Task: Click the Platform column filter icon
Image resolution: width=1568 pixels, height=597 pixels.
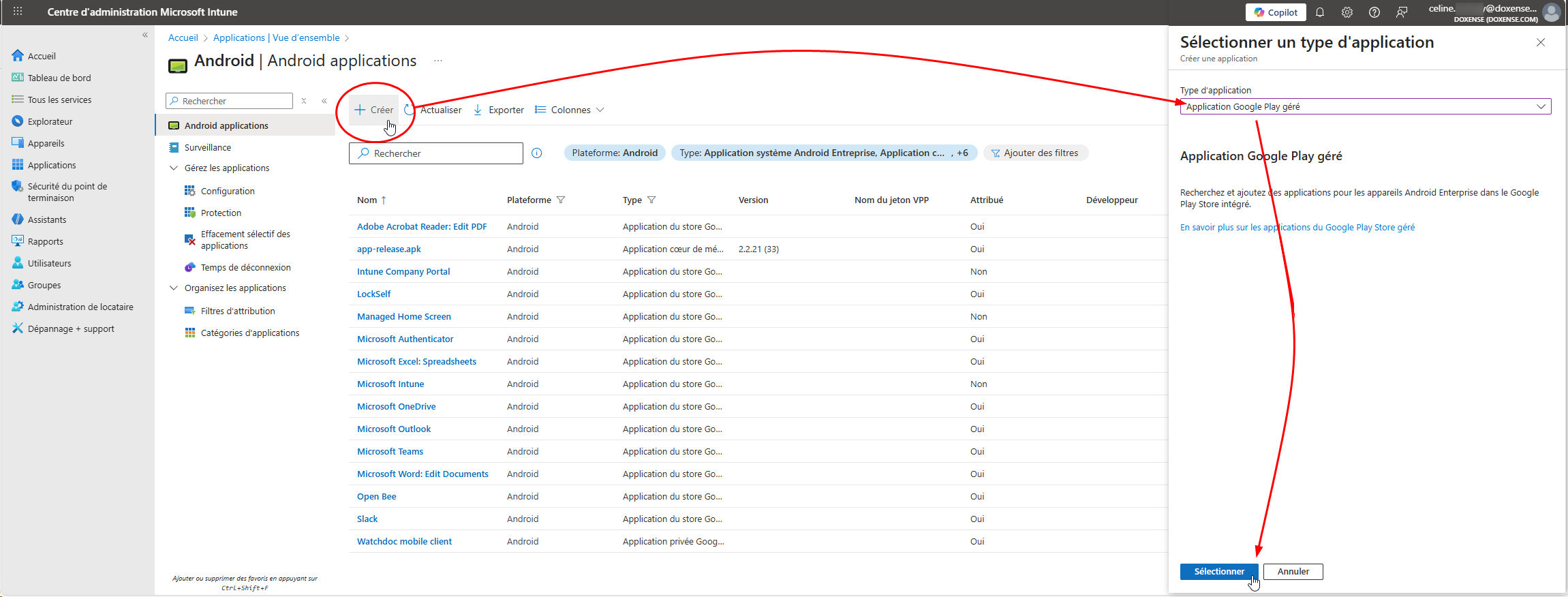Action: pyautogui.click(x=561, y=200)
